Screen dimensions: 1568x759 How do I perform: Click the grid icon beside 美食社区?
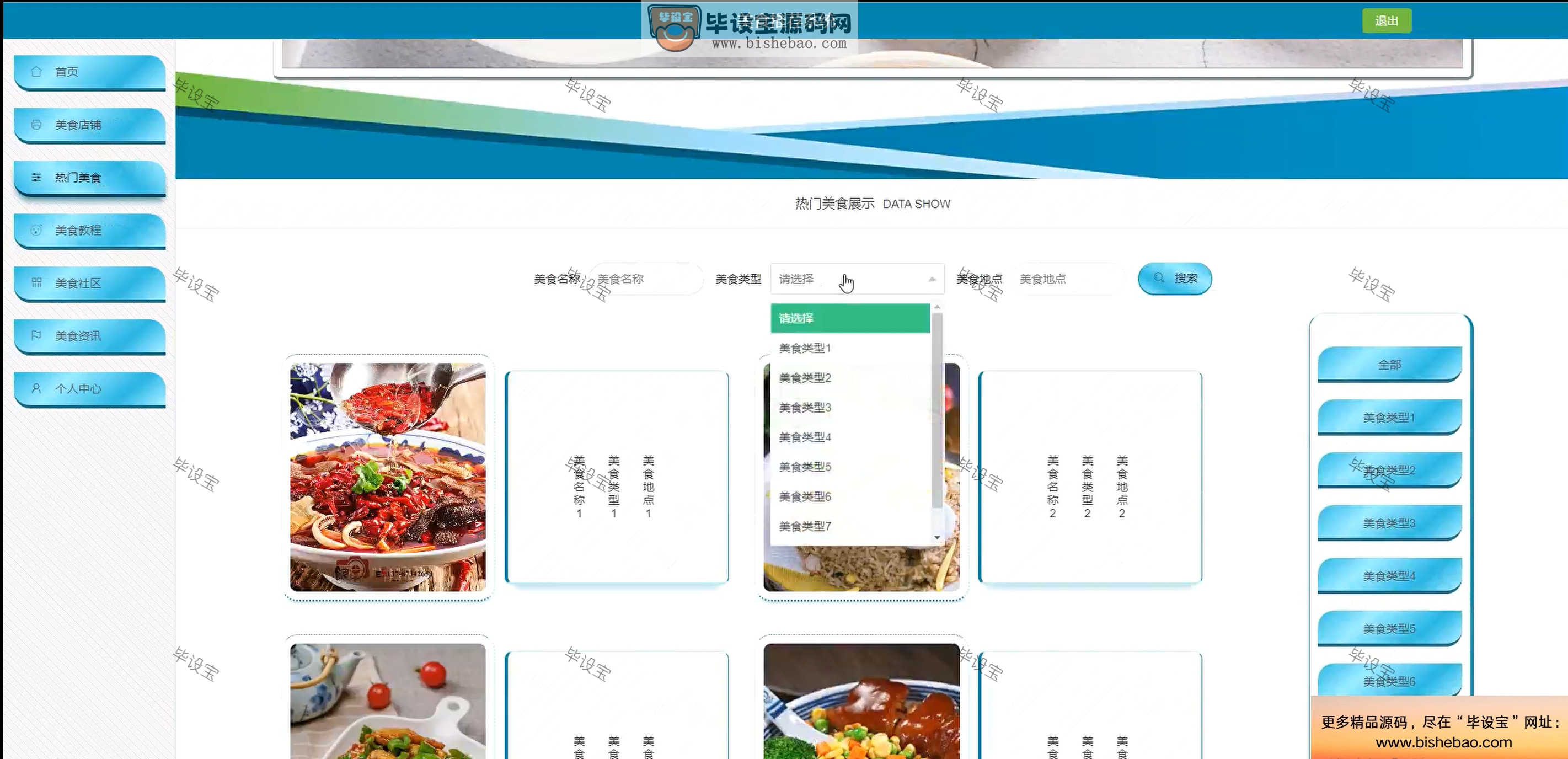coord(36,283)
